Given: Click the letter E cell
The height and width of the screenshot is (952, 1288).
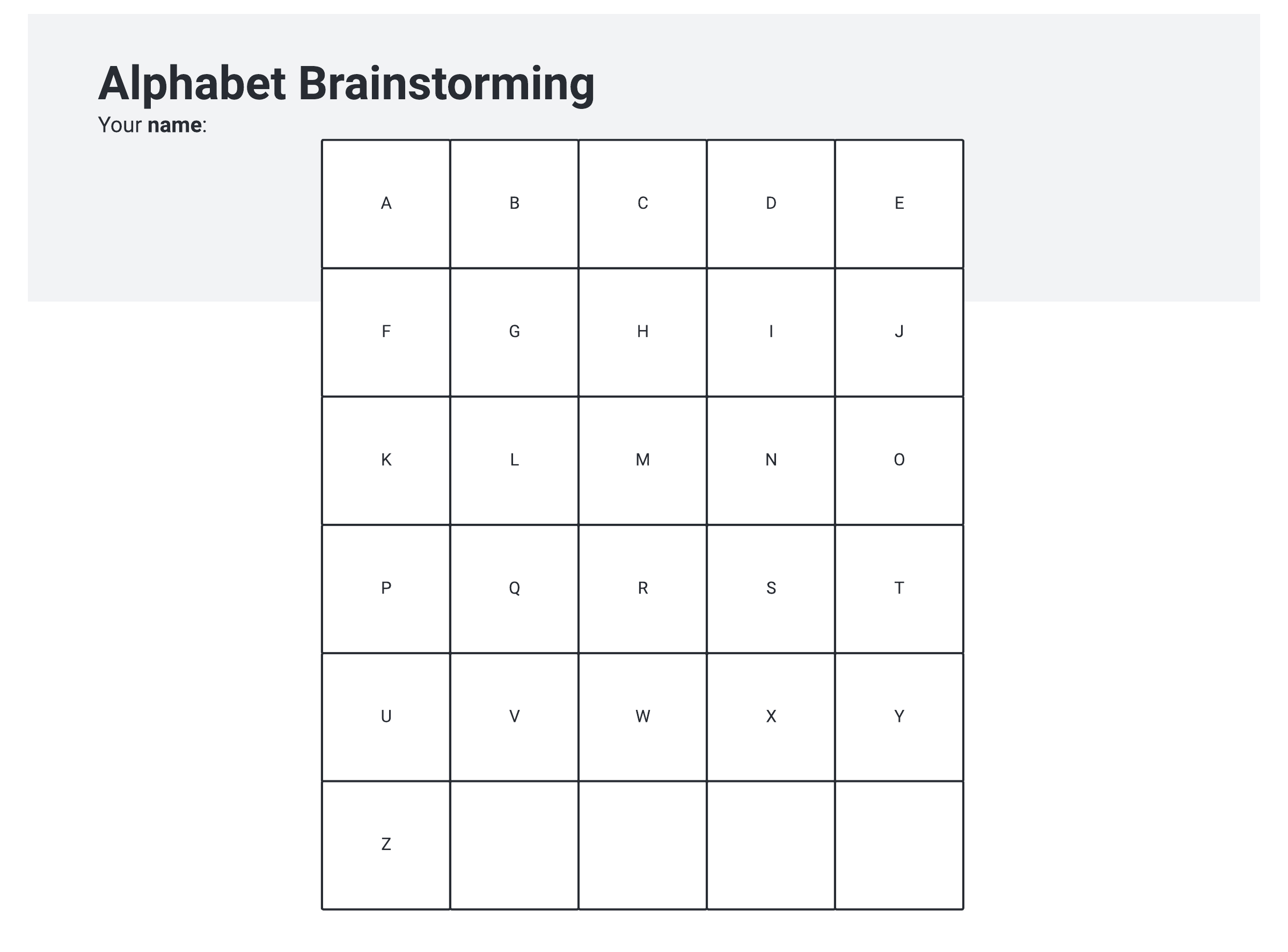Looking at the screenshot, I should [899, 203].
